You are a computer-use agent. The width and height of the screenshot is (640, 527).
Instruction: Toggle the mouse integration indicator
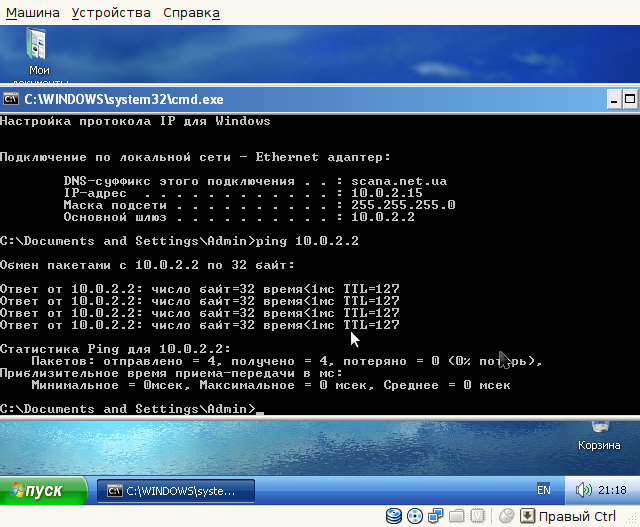coord(507,516)
